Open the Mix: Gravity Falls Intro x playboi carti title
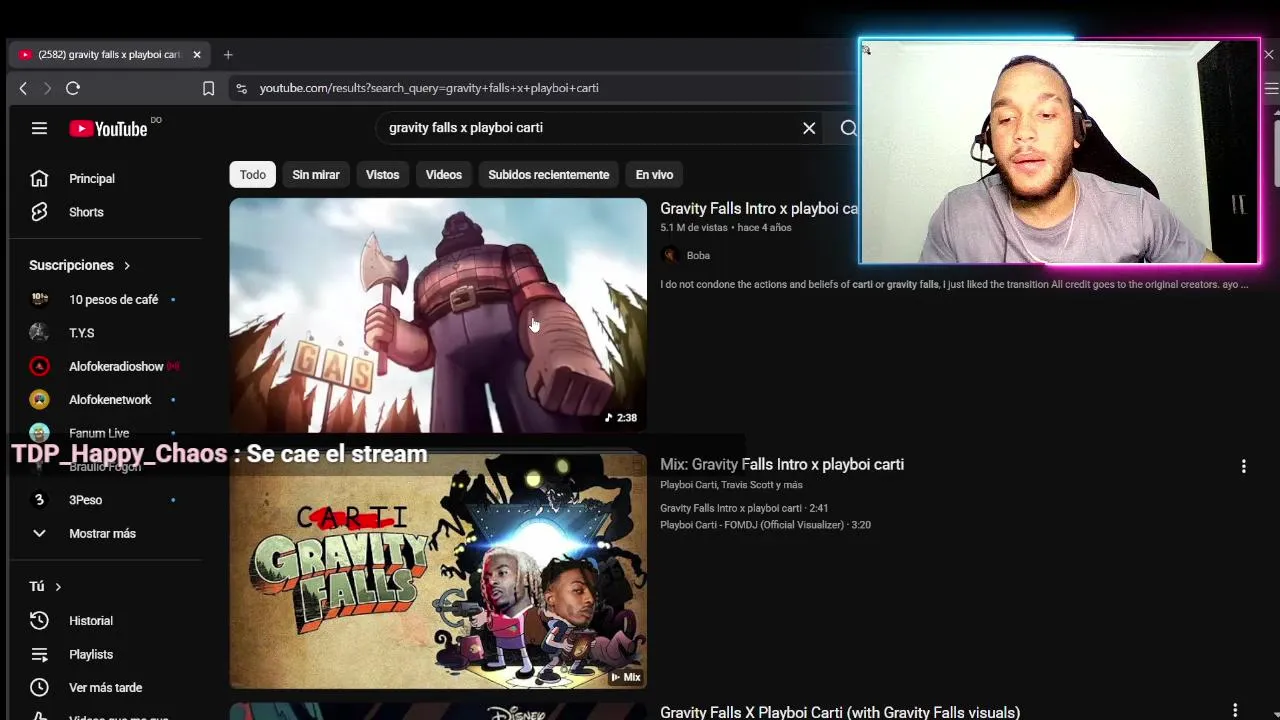The image size is (1280, 720). [782, 464]
